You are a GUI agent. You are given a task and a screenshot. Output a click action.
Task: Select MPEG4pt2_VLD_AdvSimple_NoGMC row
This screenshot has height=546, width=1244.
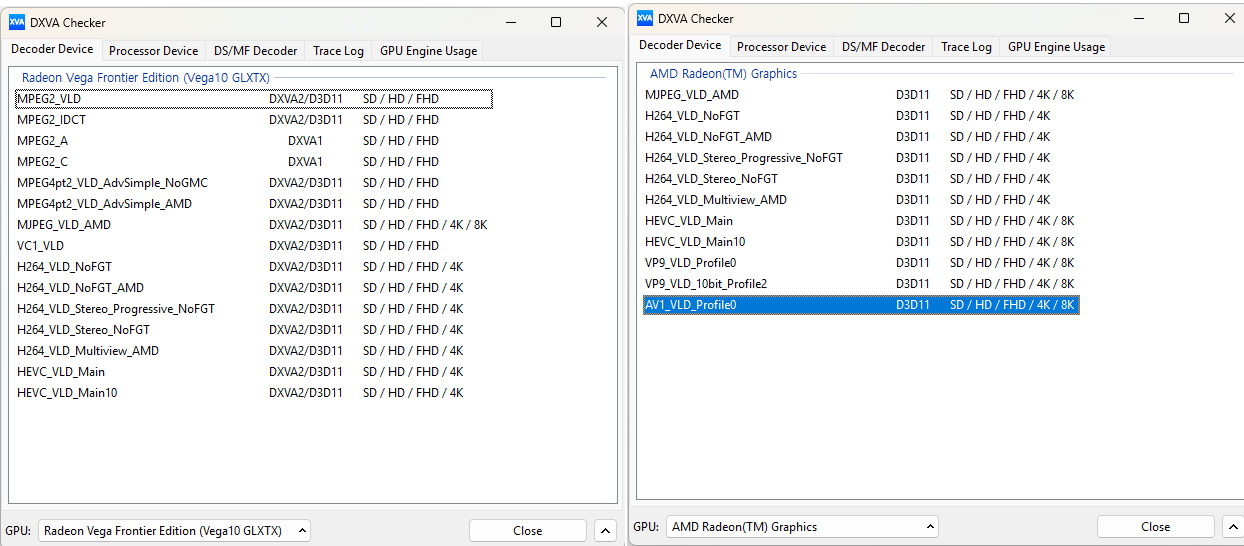[x=254, y=183]
